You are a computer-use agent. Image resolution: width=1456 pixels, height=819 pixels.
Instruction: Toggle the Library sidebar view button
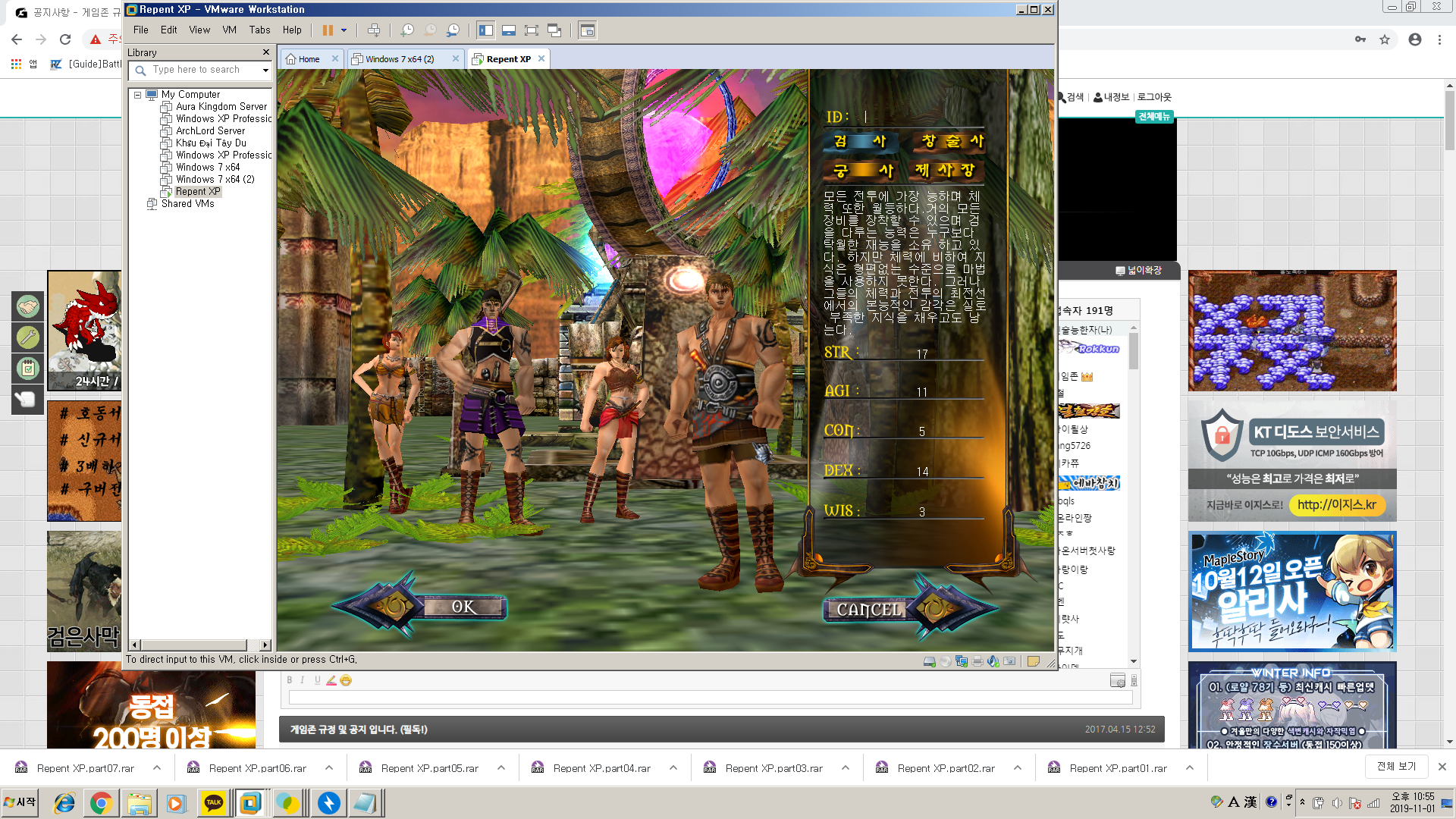pyautogui.click(x=486, y=30)
